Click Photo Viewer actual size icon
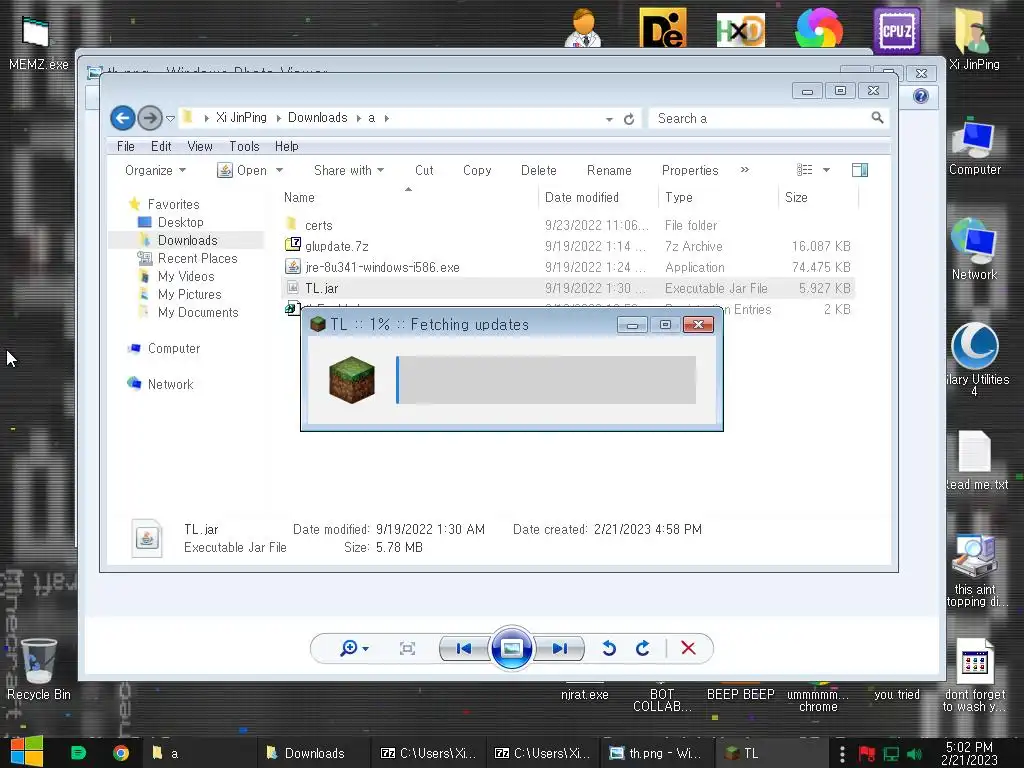 [x=407, y=648]
